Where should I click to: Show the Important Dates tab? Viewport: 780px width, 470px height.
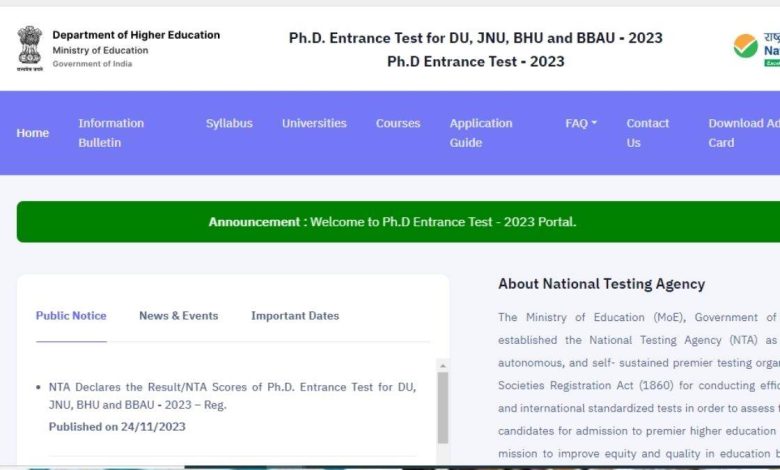(295, 316)
